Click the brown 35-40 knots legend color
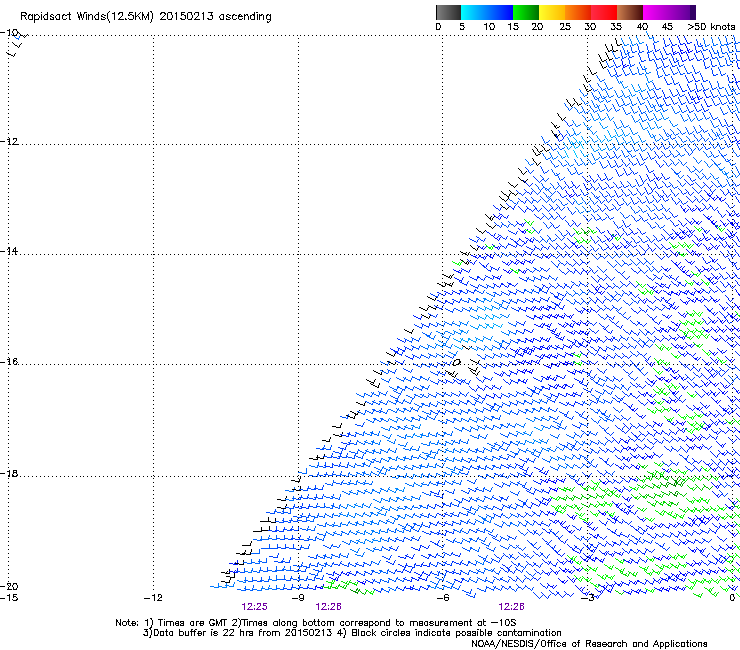The image size is (740, 650). coord(630,12)
